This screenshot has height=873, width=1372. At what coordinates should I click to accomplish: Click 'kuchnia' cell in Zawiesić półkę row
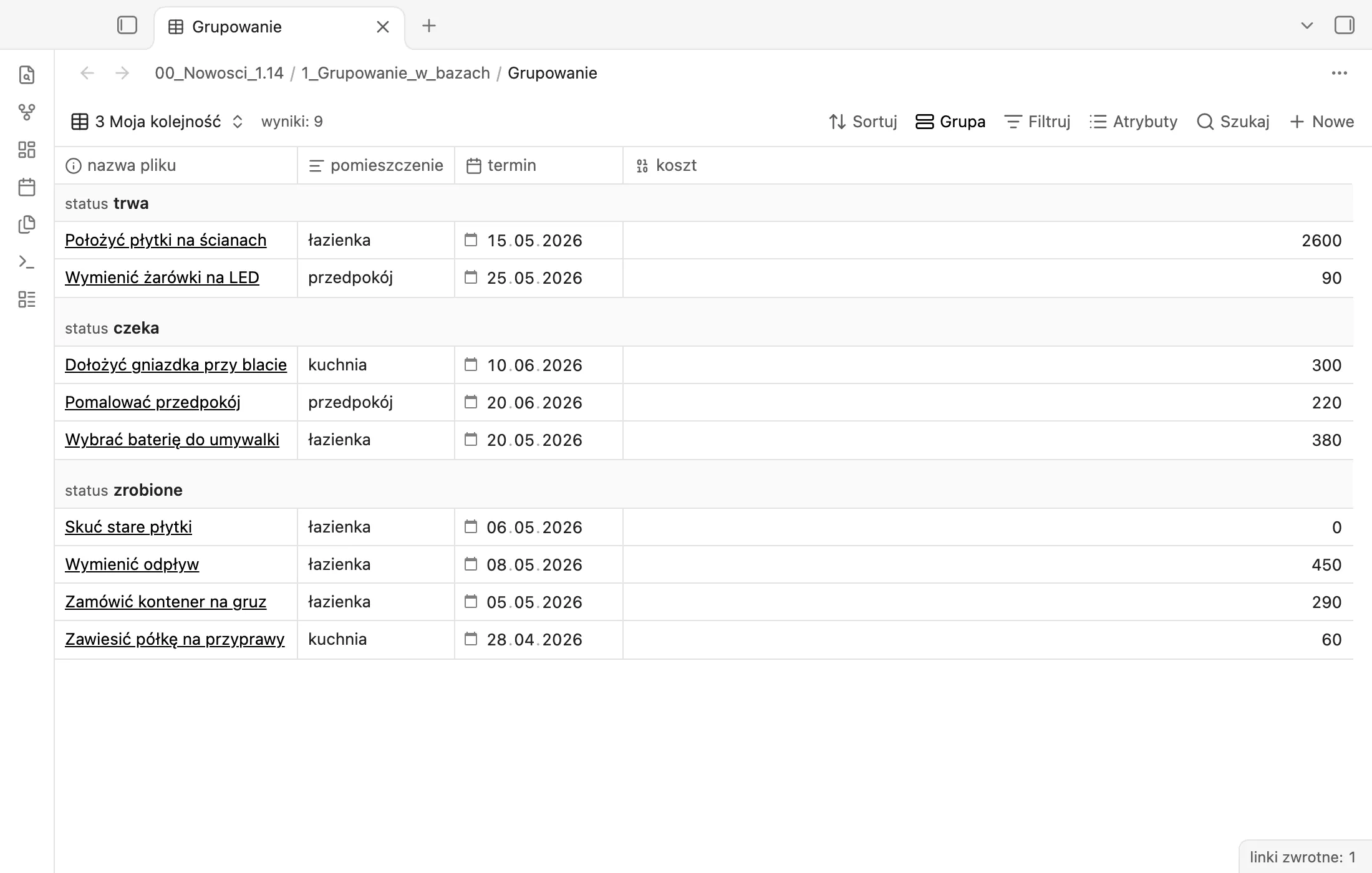tap(376, 639)
